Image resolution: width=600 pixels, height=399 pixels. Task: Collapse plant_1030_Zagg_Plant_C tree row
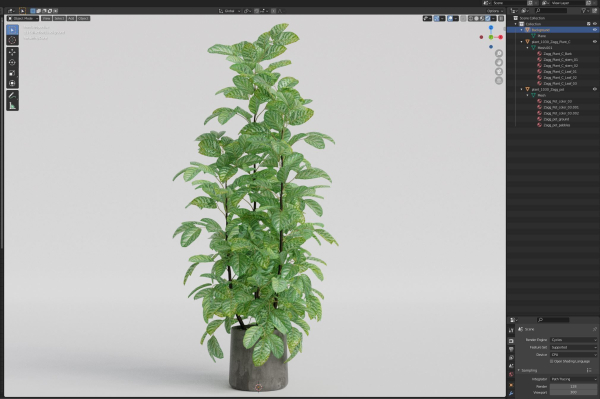point(522,41)
